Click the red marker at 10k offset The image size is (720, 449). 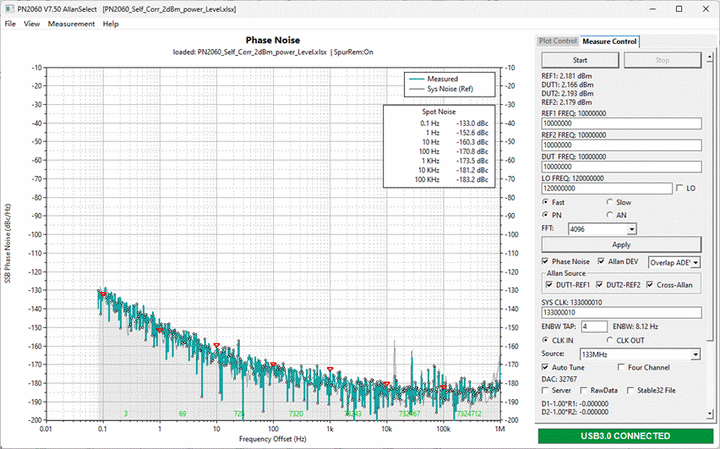click(387, 384)
